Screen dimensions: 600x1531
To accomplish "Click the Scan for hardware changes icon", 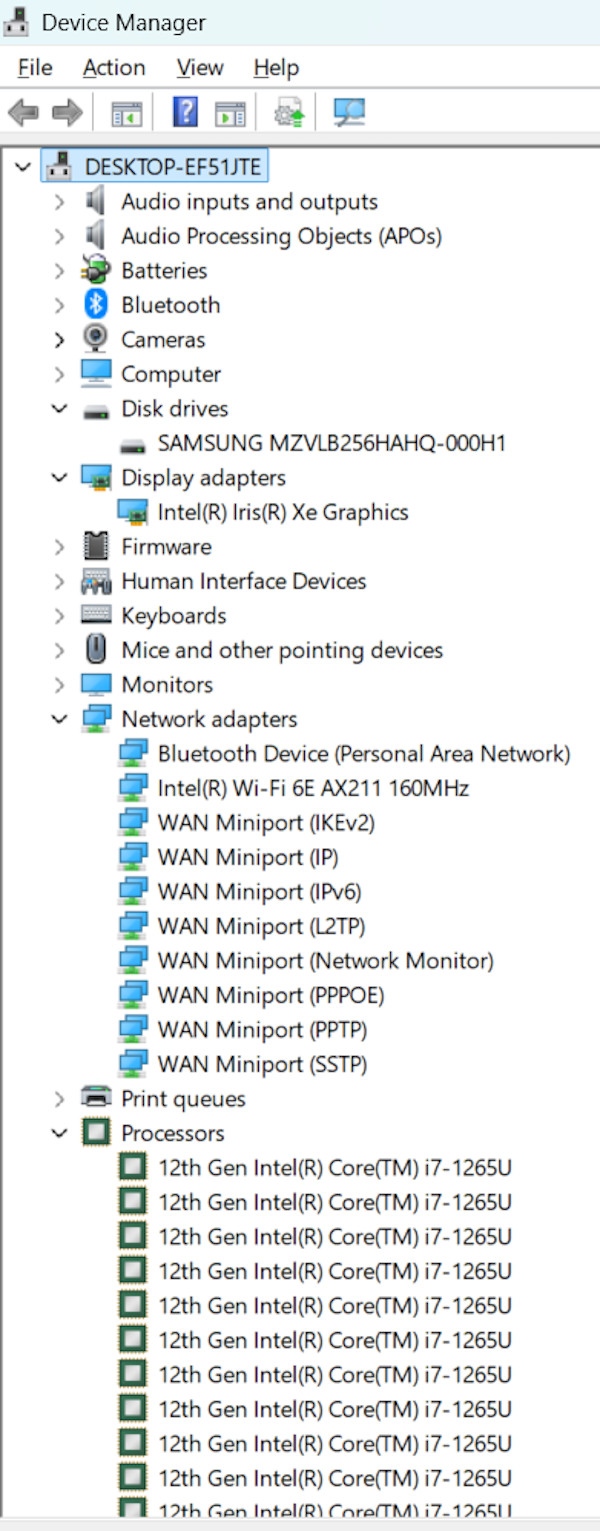I will tap(349, 112).
